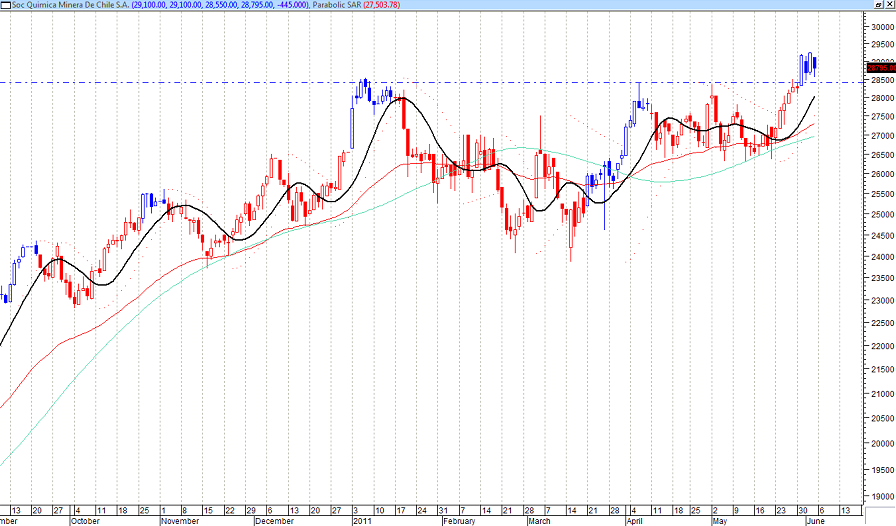Click the 23000 price axis label
The height and width of the screenshot is (526, 896).
[x=883, y=301]
